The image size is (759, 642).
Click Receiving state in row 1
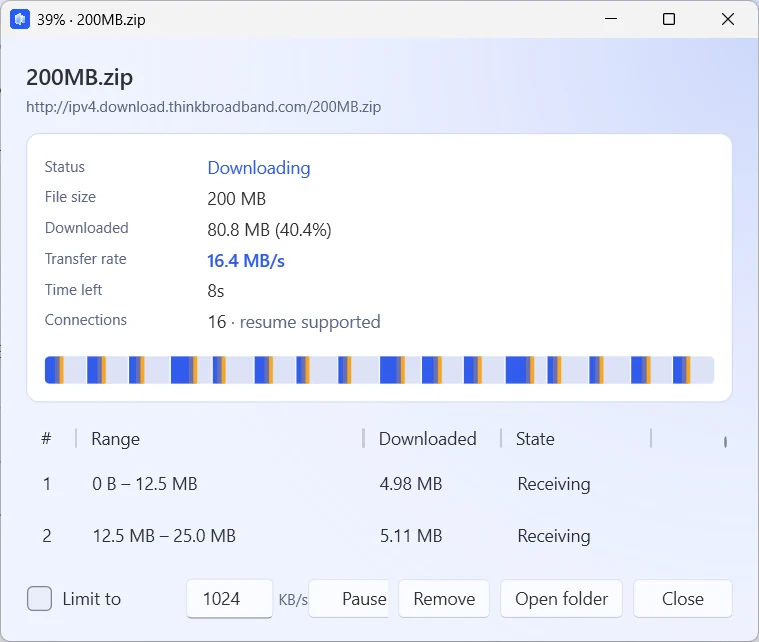pyautogui.click(x=554, y=484)
